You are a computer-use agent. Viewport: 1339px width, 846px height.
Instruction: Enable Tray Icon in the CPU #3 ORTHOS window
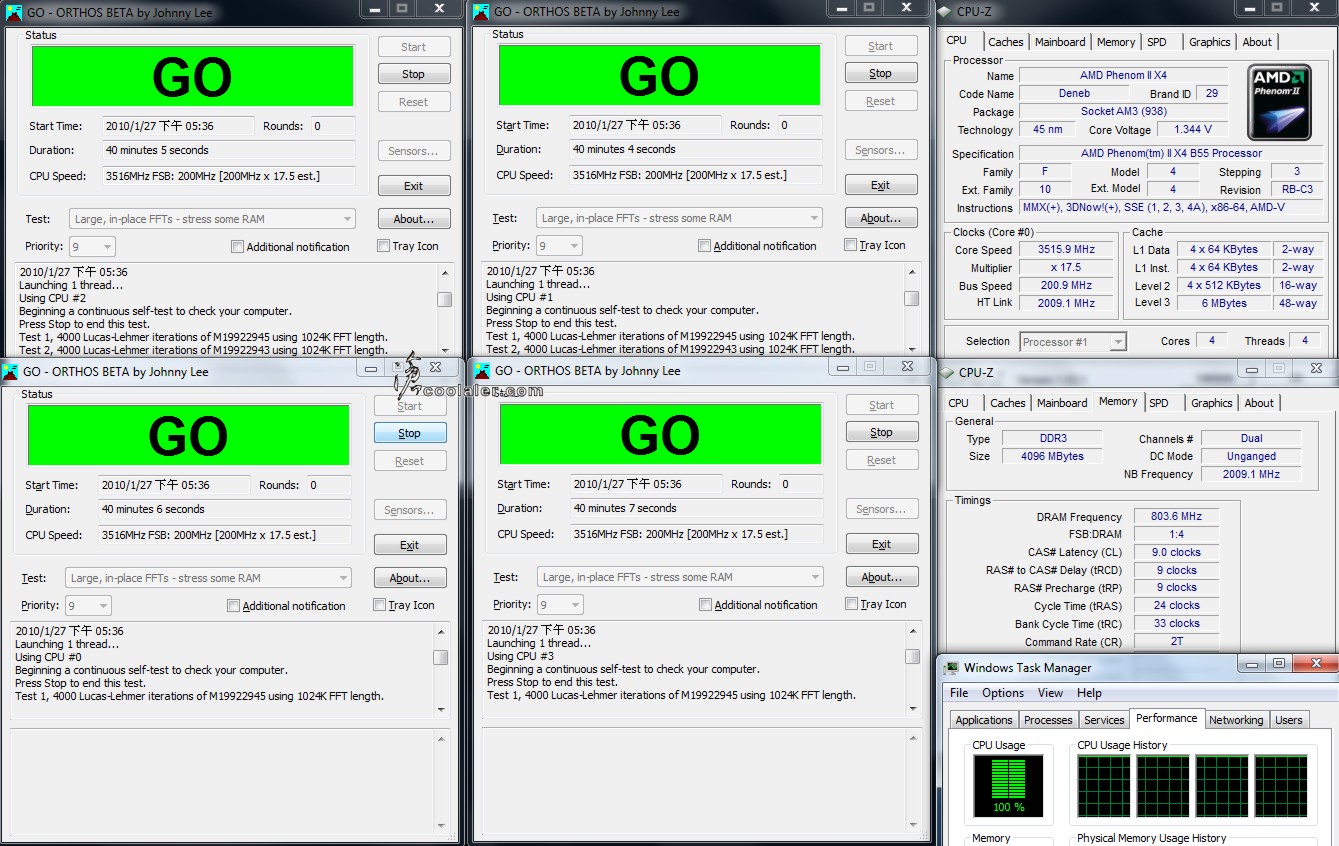[852, 604]
